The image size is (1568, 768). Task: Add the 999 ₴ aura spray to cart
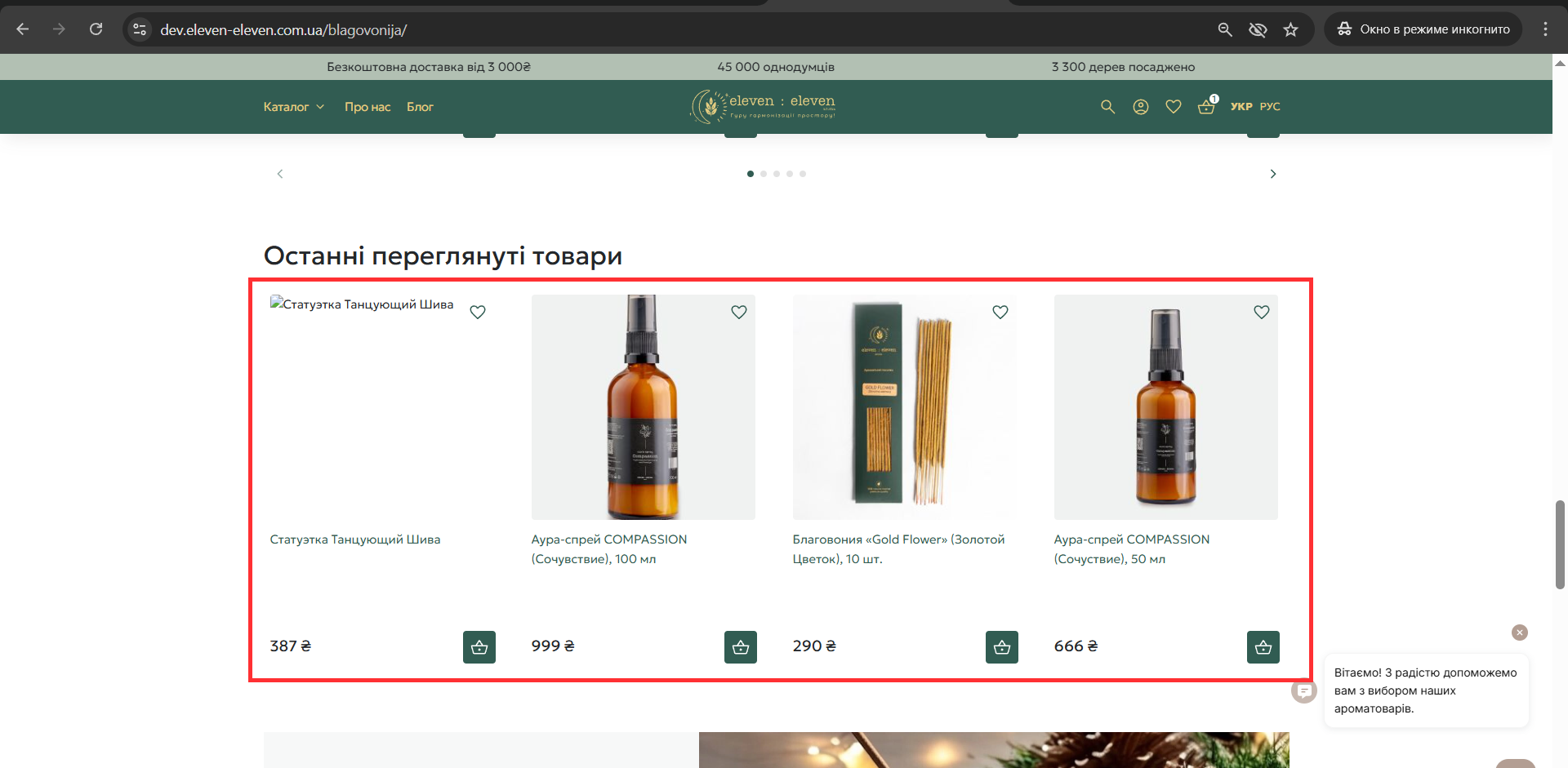coord(741,647)
